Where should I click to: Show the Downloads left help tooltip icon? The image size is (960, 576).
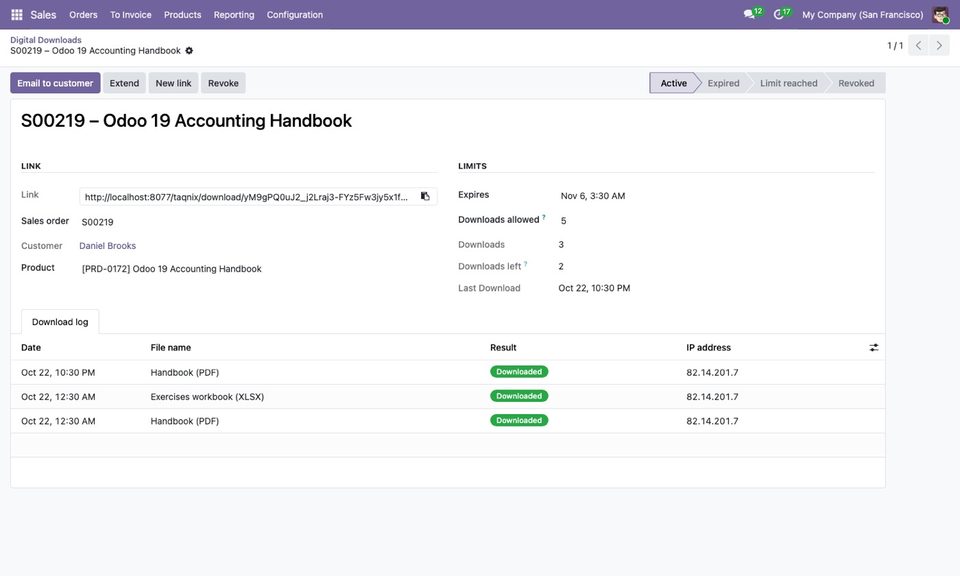(525, 264)
